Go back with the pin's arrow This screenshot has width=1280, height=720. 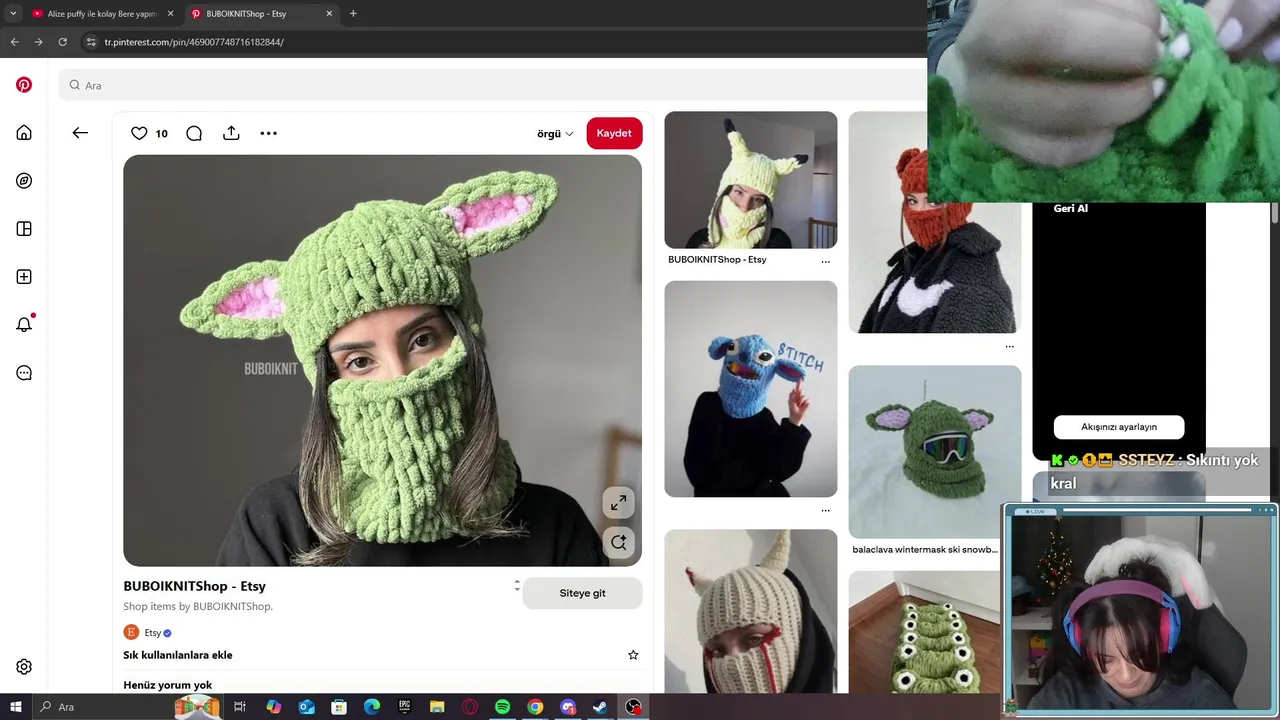click(x=80, y=133)
